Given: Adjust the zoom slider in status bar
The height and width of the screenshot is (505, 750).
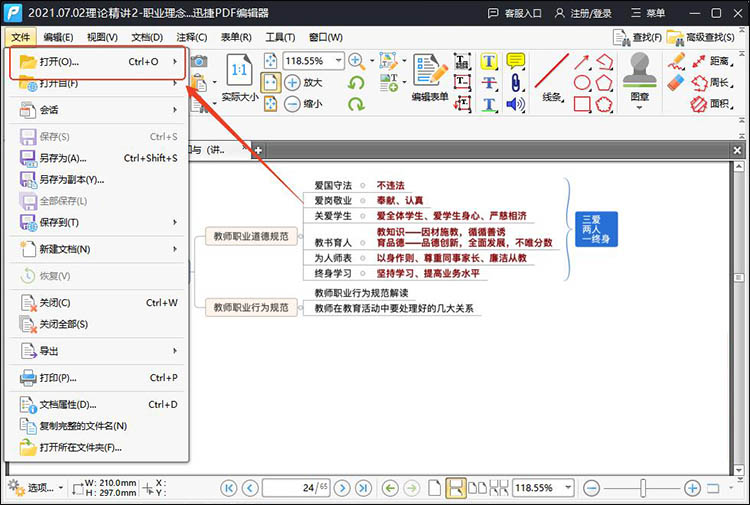Looking at the screenshot, I should pyautogui.click(x=643, y=488).
